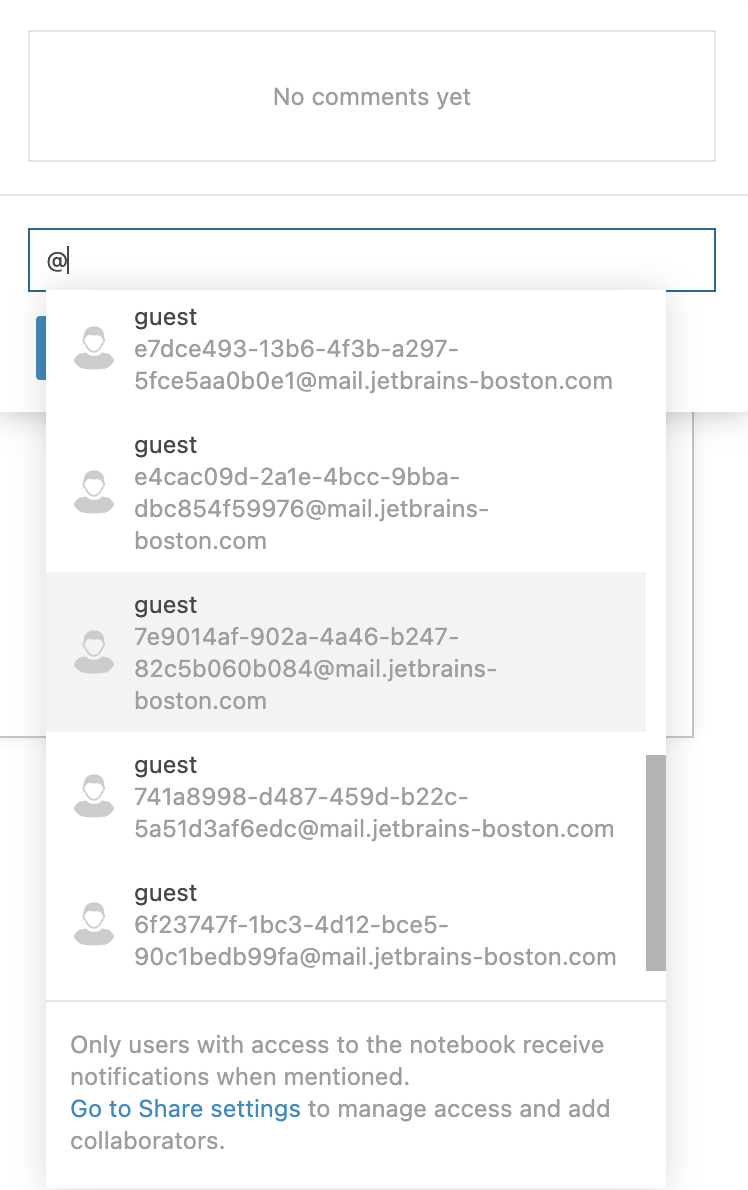Open Share settings via the blue link
This screenshot has width=748, height=1190.
click(x=185, y=1109)
